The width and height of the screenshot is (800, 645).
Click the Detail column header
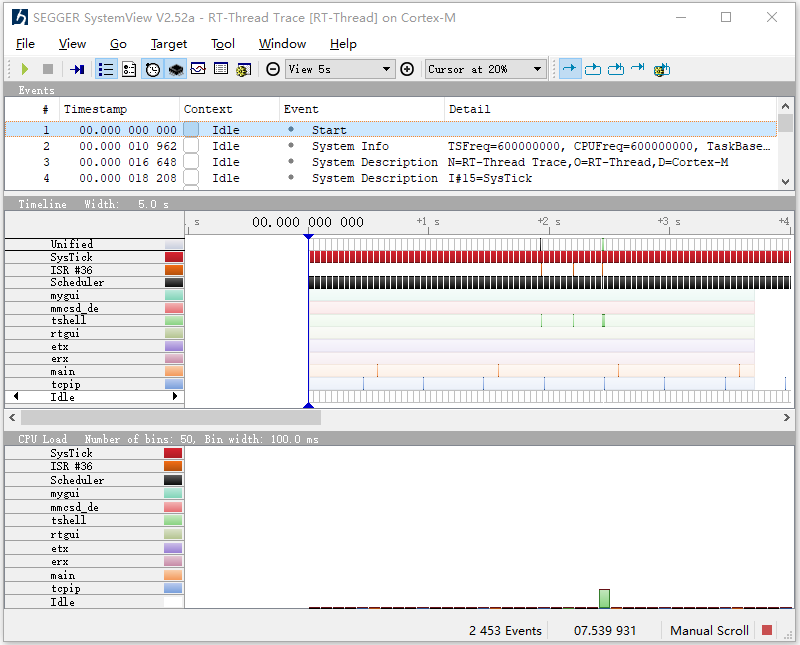pos(469,109)
